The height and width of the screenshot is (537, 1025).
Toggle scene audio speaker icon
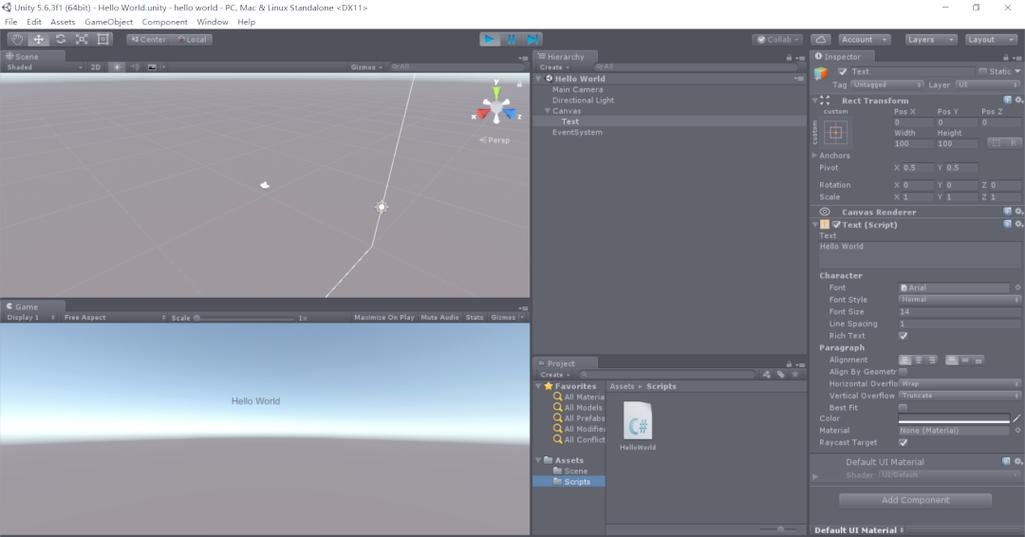tap(135, 67)
